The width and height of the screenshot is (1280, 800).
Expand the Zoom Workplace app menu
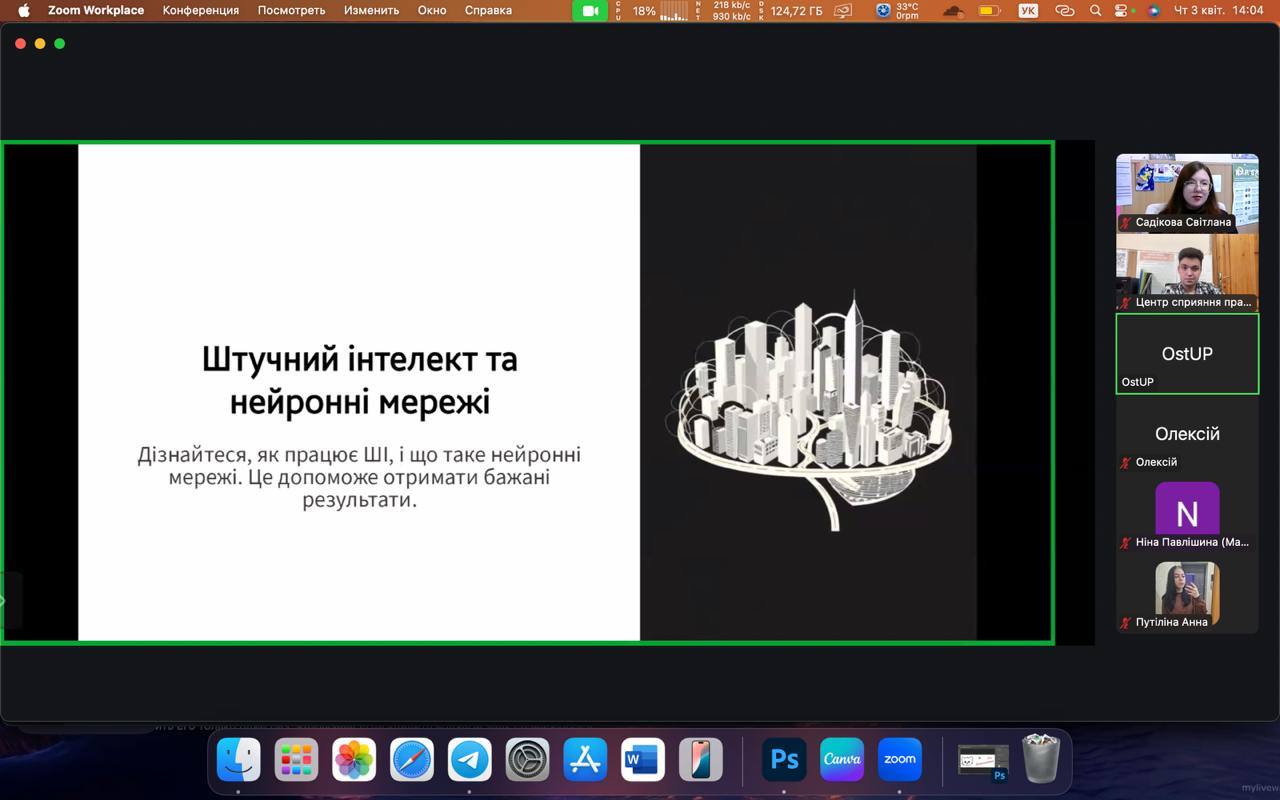pos(96,11)
